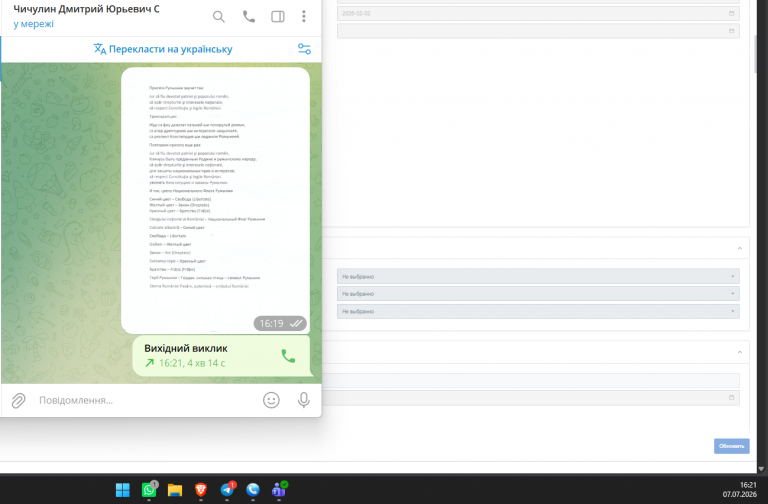Click scrollbar down arrow at bottom right

pos(761,469)
